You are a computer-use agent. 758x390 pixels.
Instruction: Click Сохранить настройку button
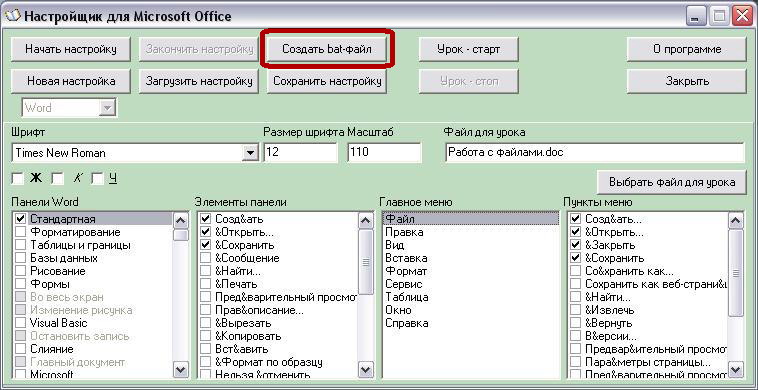pyautogui.click(x=327, y=81)
